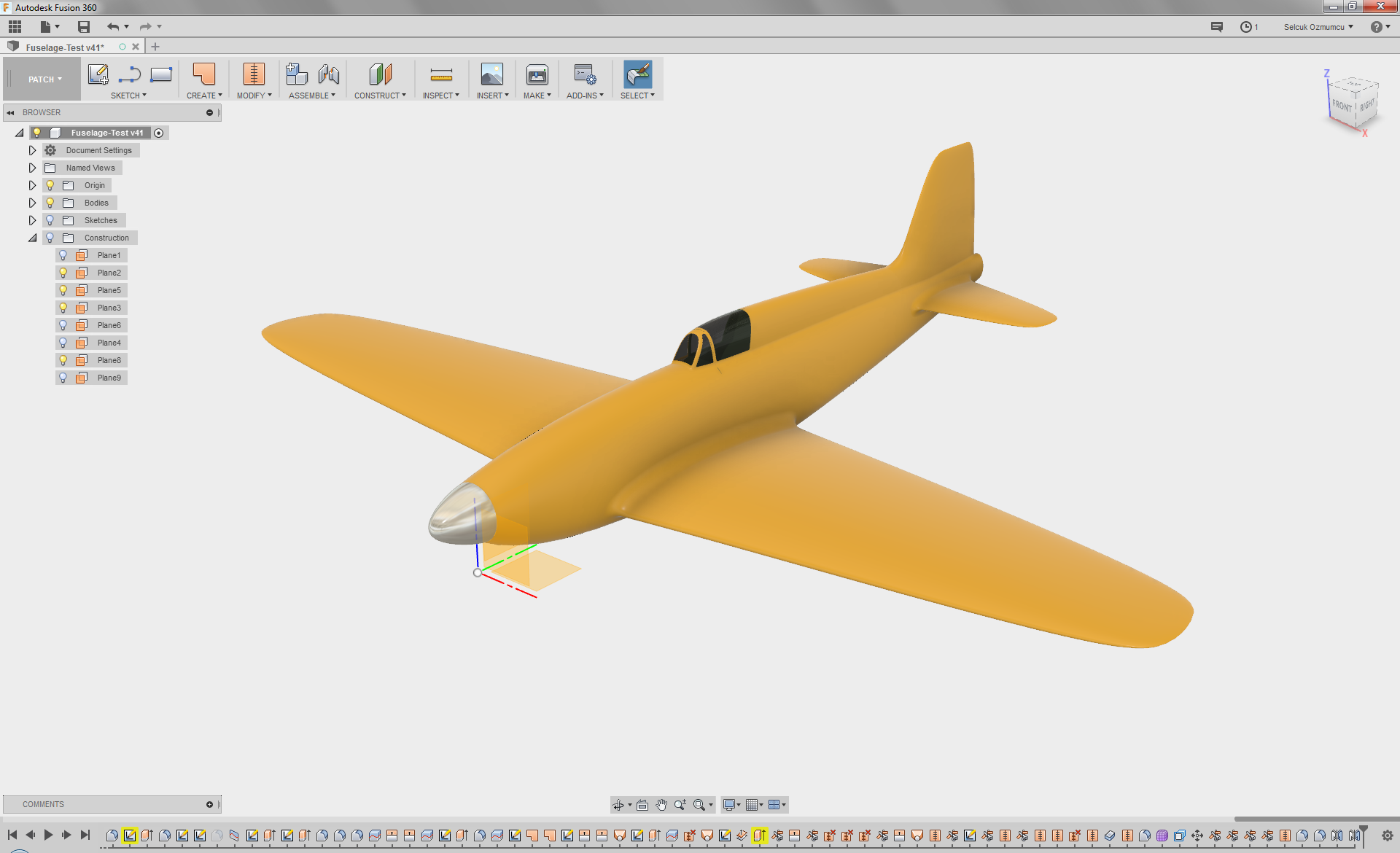Collapse the Construction folder
Viewport: 1400px width, 853px height.
[x=32, y=238]
